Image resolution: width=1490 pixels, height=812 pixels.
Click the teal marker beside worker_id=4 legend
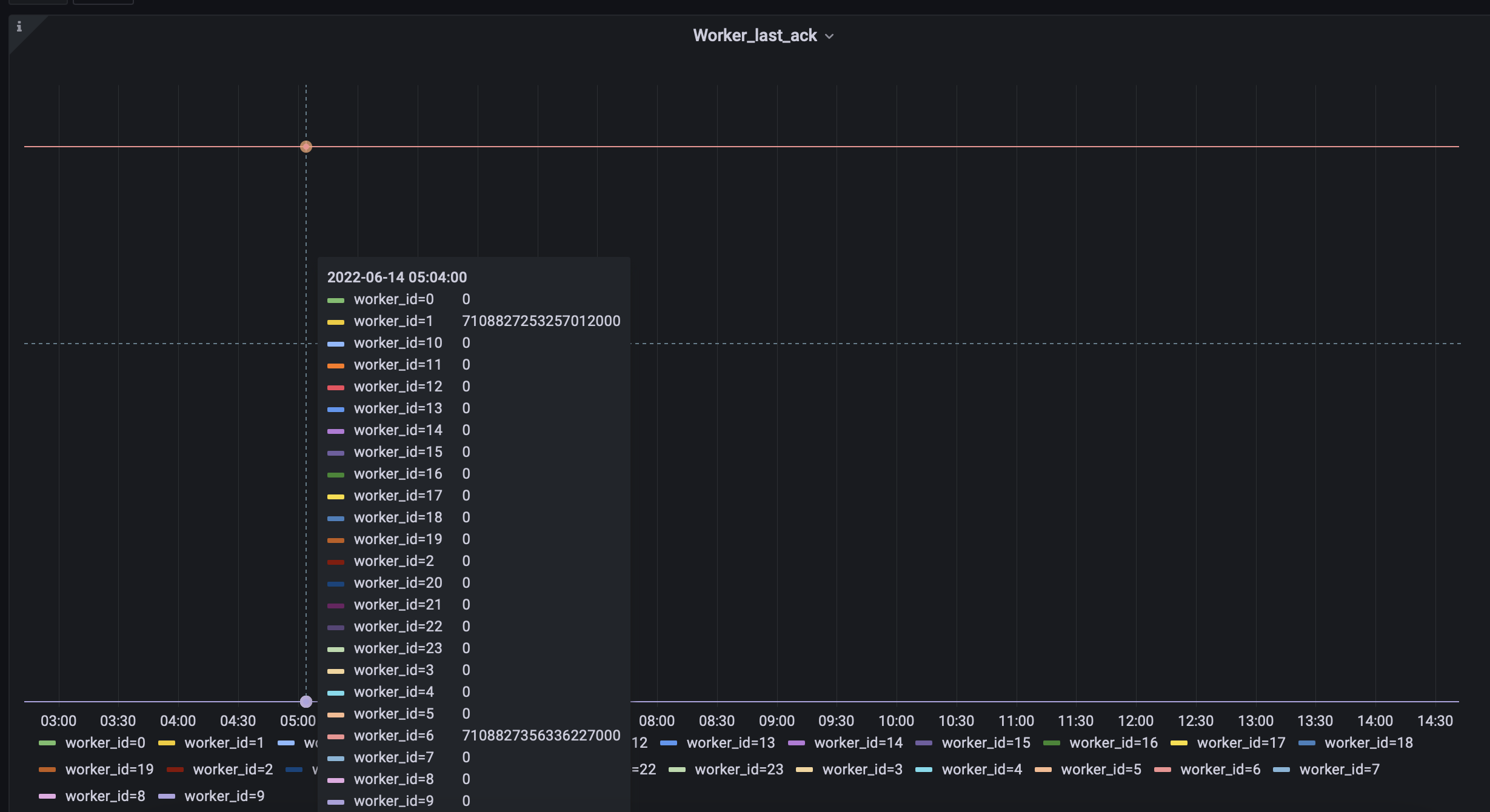tap(924, 769)
